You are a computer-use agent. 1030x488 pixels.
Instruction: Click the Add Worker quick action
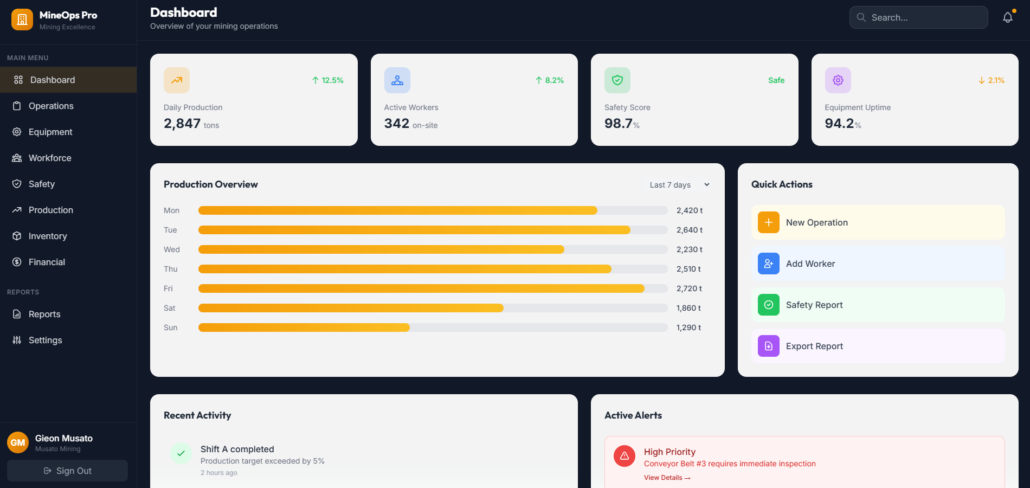point(877,263)
